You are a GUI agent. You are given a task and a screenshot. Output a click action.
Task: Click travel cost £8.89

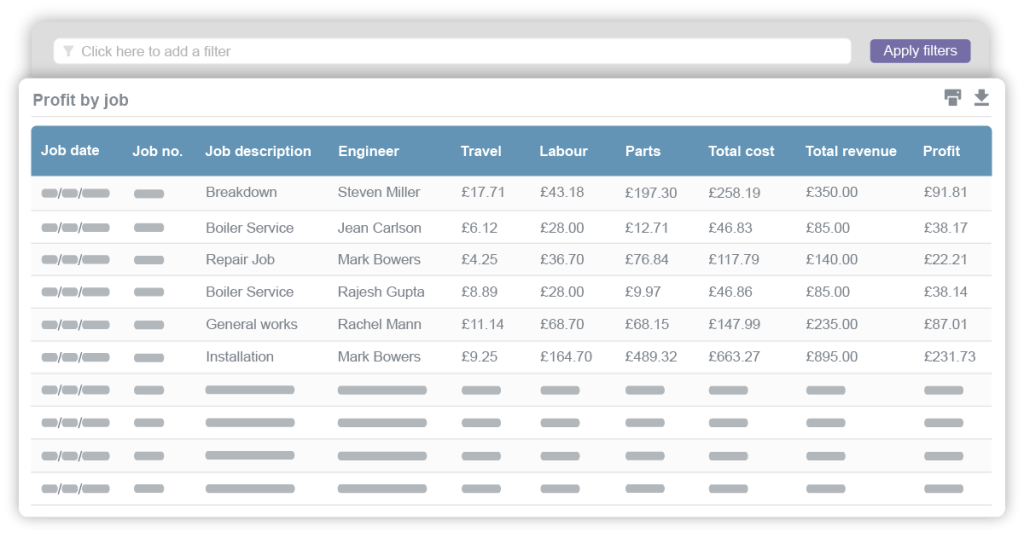tap(479, 292)
